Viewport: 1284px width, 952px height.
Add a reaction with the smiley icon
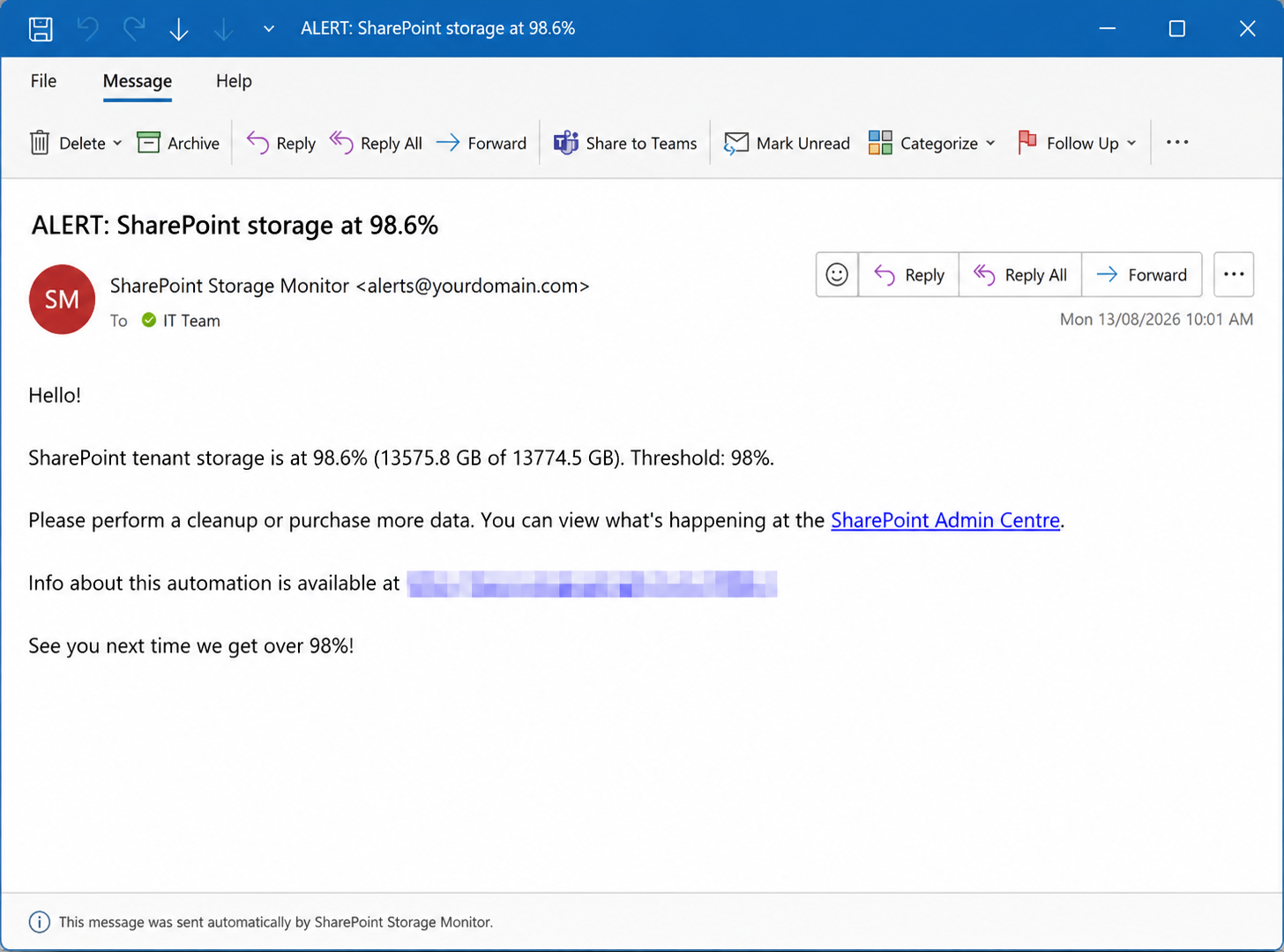coord(837,275)
